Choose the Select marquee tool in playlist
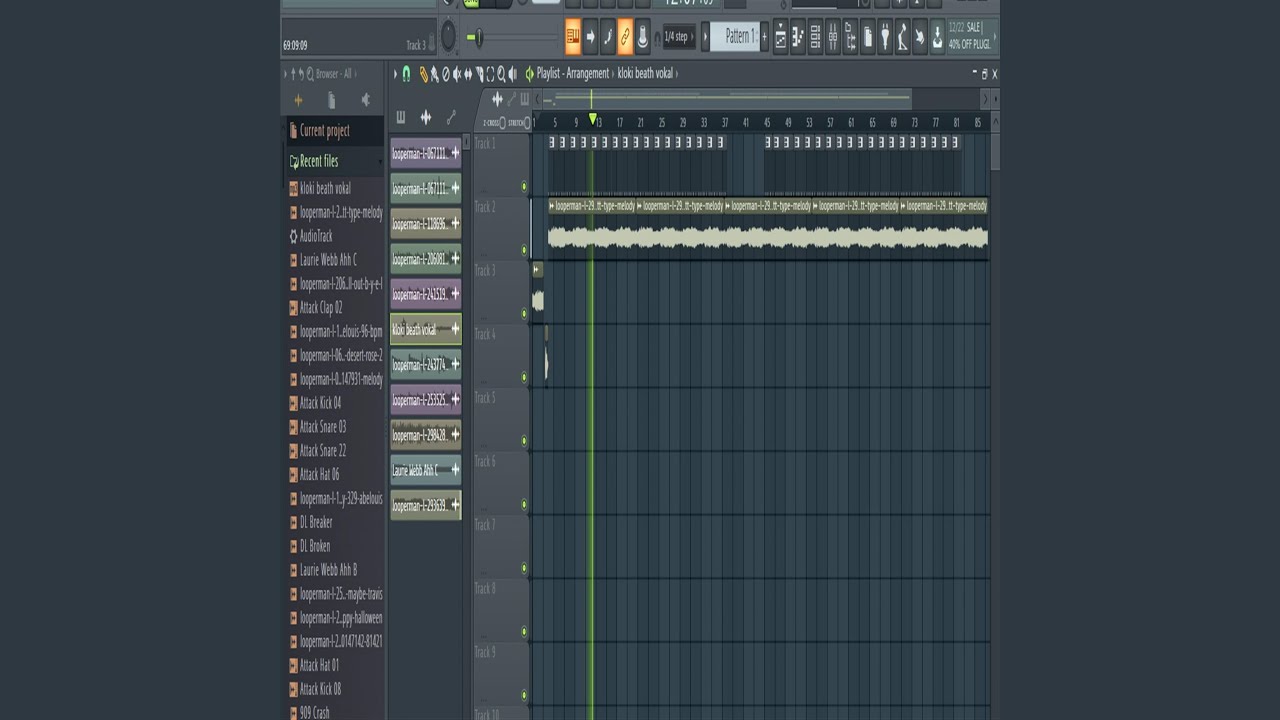Viewport: 1280px width, 720px height. click(x=490, y=74)
